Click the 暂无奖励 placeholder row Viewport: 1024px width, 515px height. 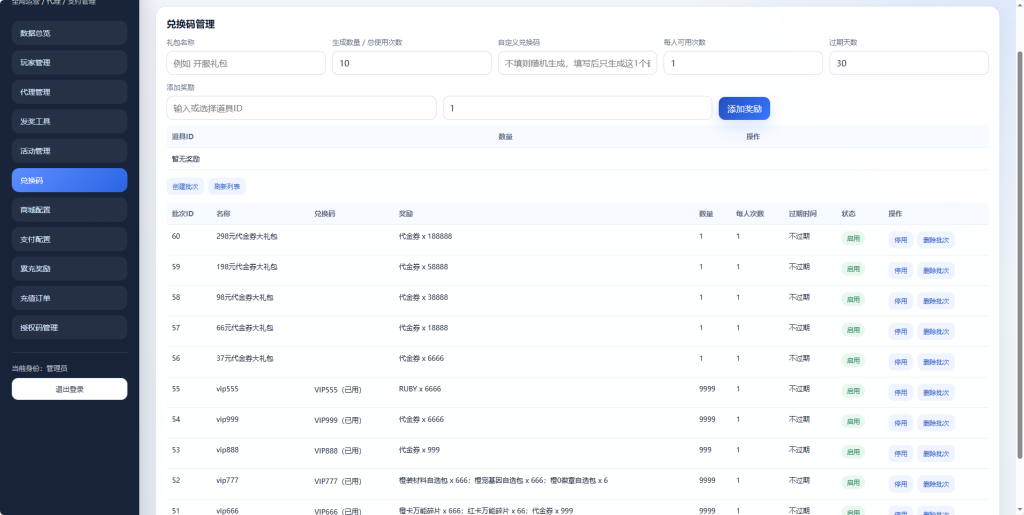point(577,159)
